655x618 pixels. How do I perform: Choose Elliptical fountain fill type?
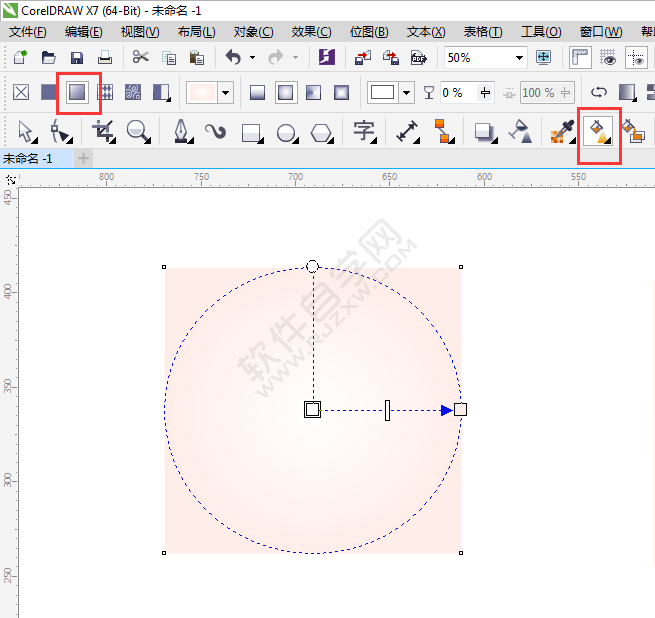click(x=286, y=92)
